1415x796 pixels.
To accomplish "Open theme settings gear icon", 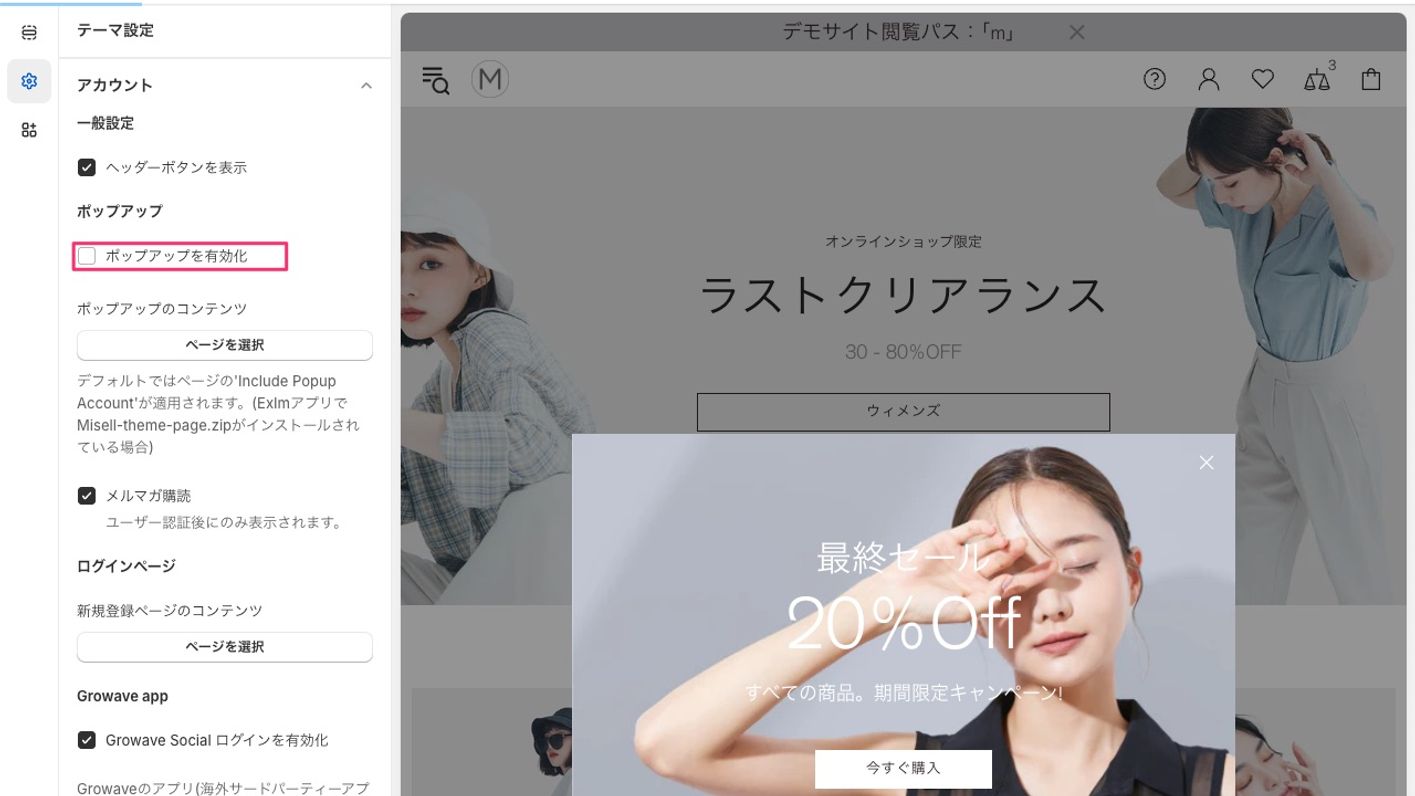I will [x=29, y=81].
